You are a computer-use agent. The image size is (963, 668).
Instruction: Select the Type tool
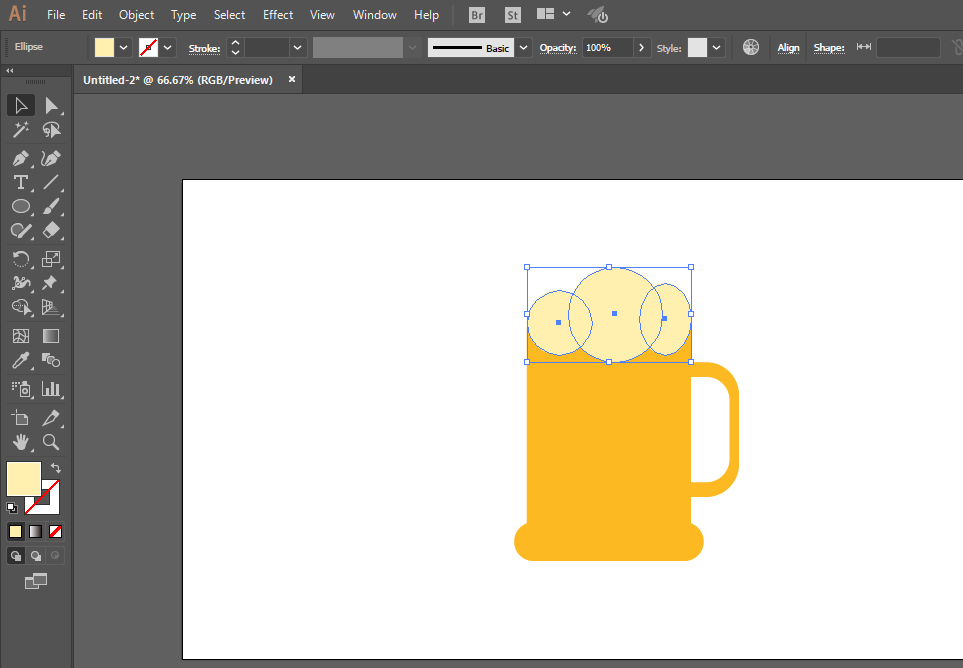click(20, 182)
